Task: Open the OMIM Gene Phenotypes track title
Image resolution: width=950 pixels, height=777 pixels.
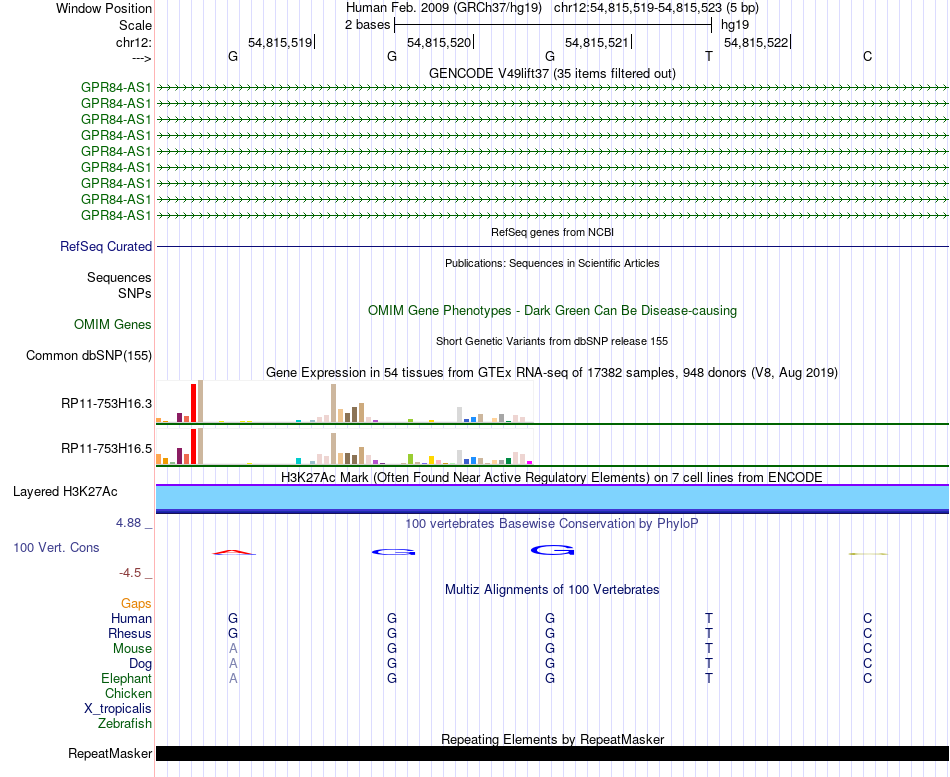Action: tap(552, 310)
